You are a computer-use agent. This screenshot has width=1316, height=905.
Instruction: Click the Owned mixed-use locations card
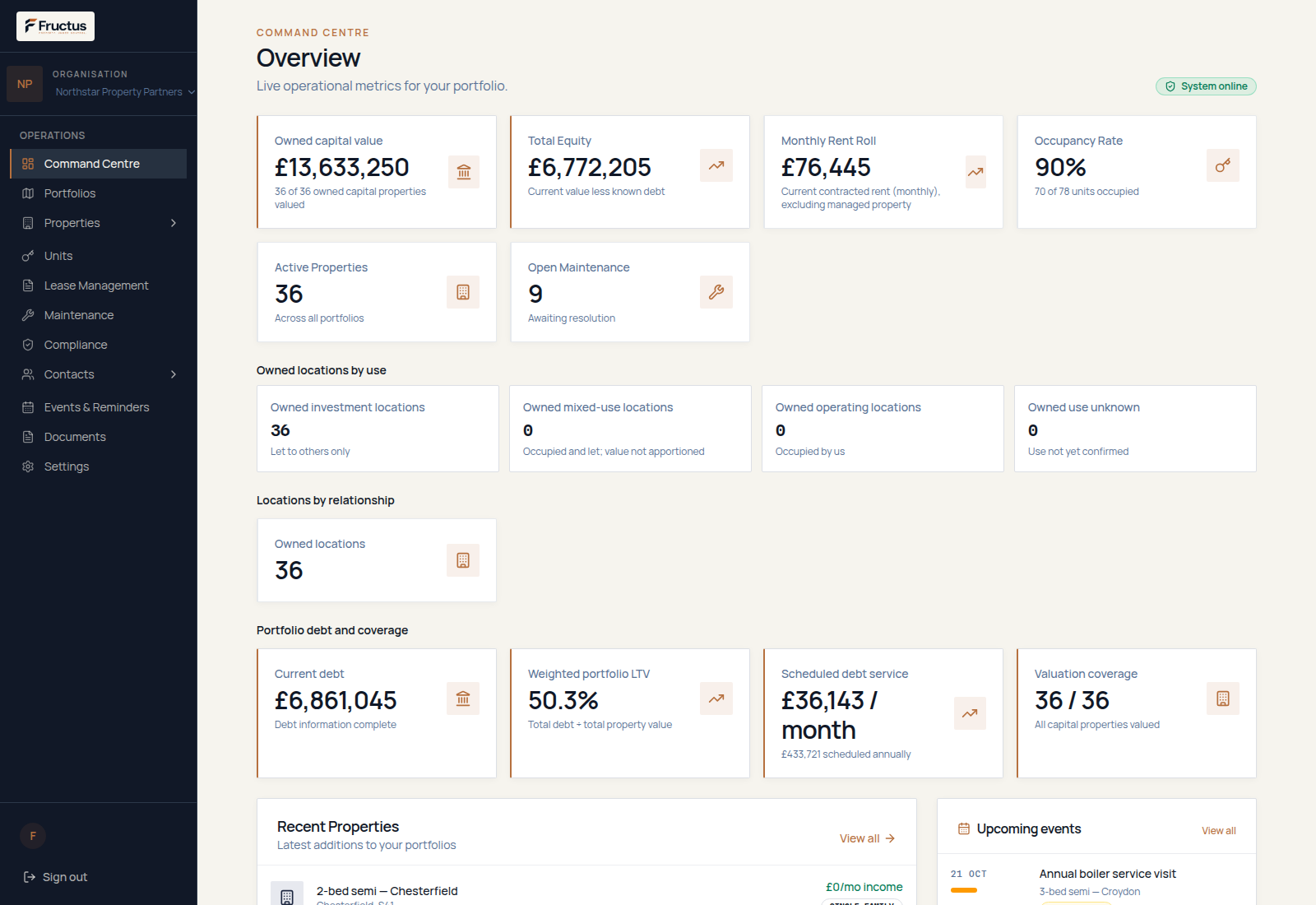click(630, 429)
